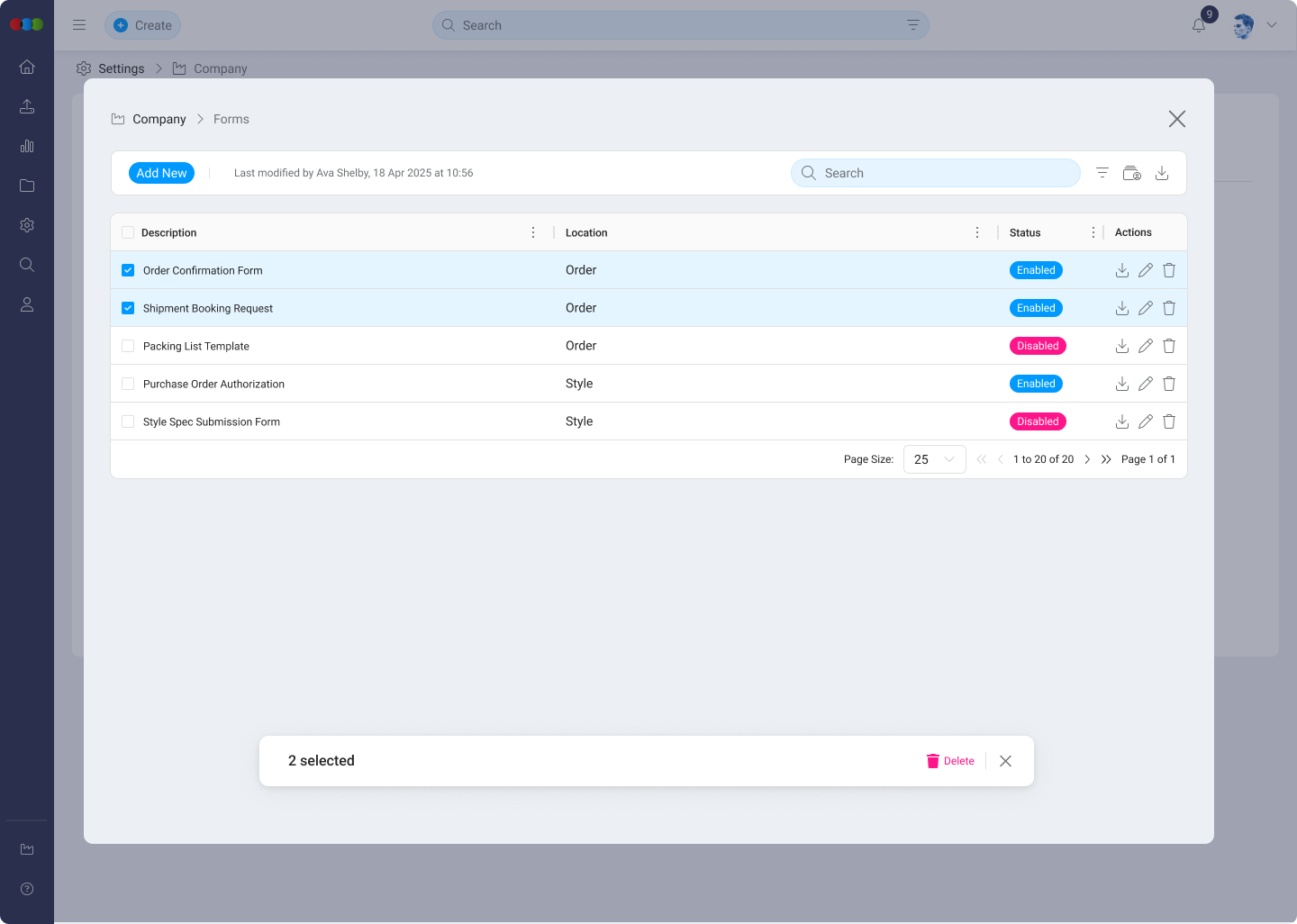The image size is (1297, 924).
Task: Edit the Purchase Order Authorization form
Action: tap(1145, 383)
